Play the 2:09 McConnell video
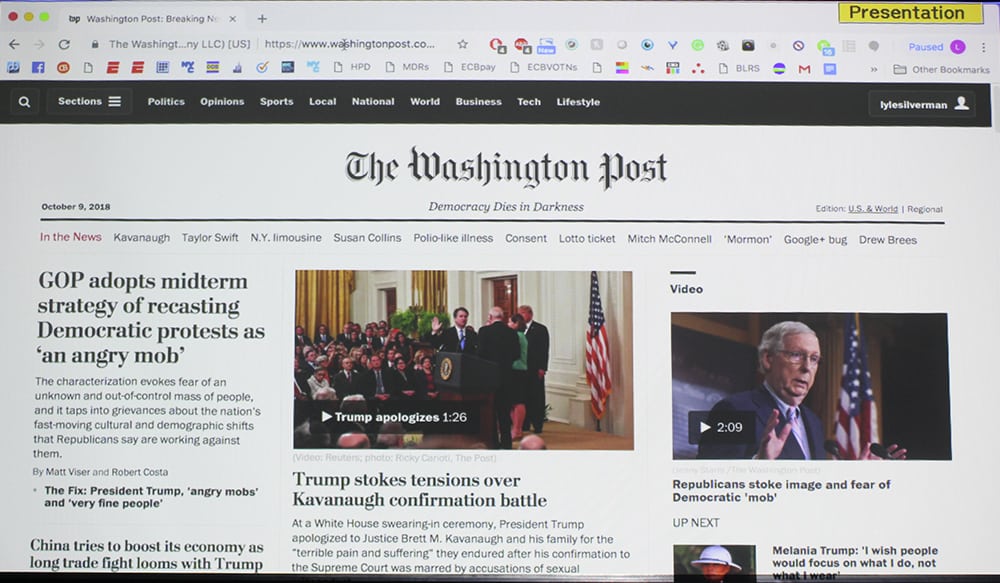Image resolution: width=1000 pixels, height=583 pixels. [x=721, y=427]
